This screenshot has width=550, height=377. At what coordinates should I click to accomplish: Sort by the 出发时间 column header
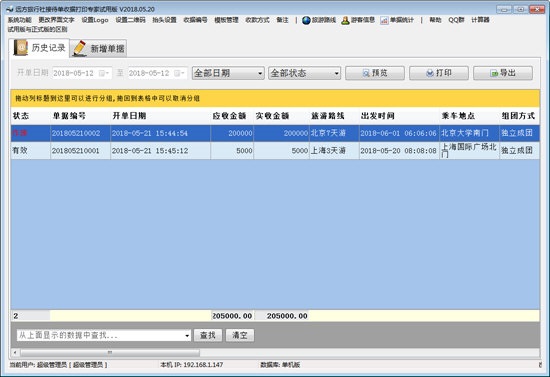pos(399,116)
